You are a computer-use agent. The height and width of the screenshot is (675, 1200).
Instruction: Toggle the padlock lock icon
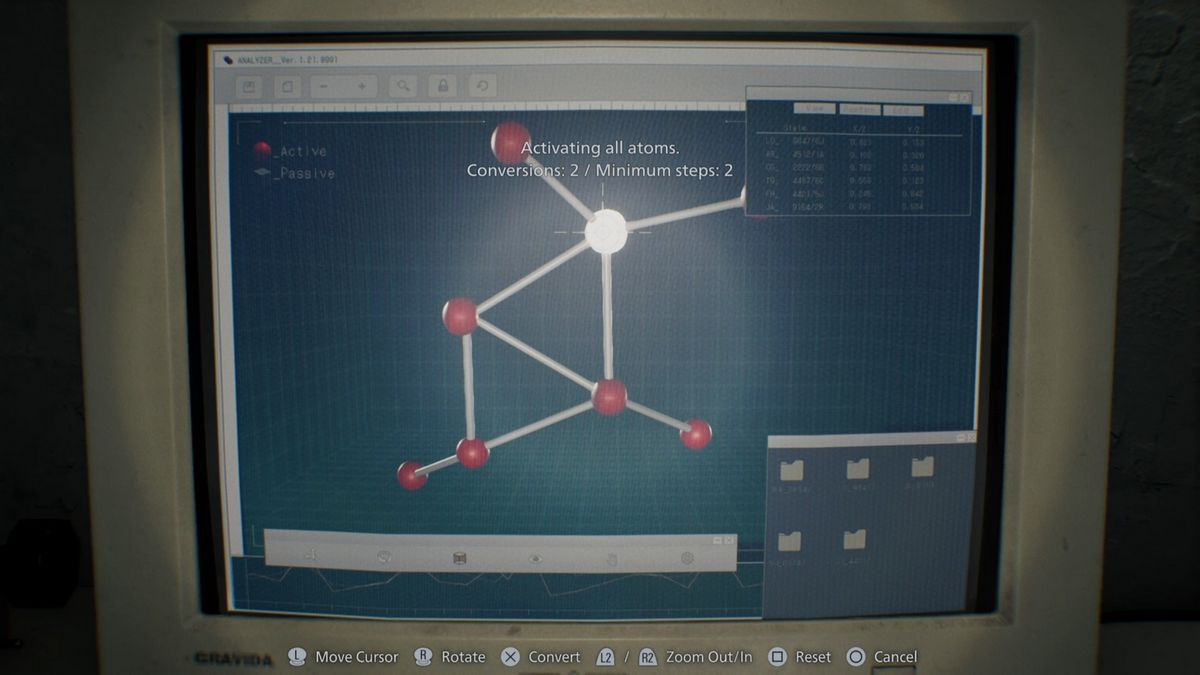click(x=442, y=87)
